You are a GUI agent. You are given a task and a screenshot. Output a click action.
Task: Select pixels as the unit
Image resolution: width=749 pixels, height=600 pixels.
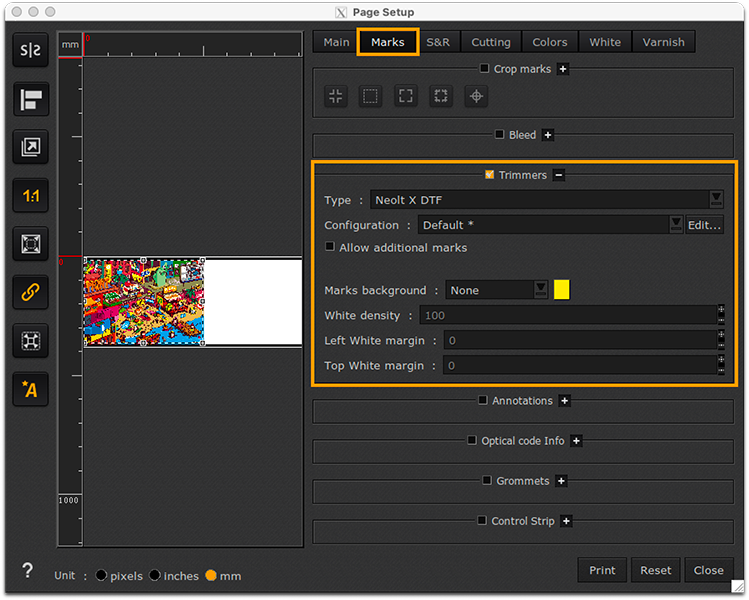click(x=101, y=575)
